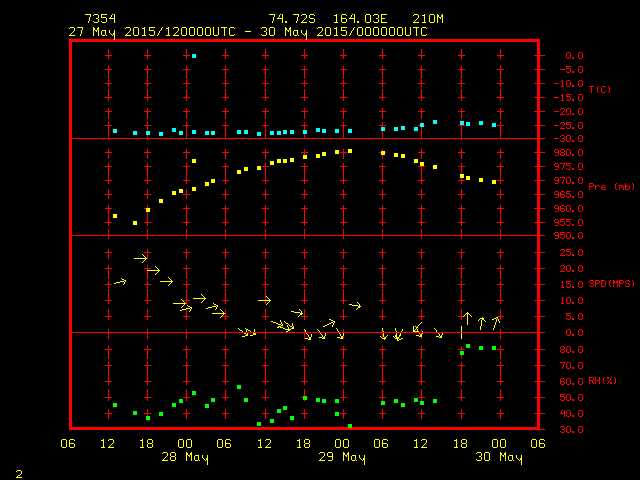Click the 74.72S latitude text
The image size is (640, 480).
[289, 19]
